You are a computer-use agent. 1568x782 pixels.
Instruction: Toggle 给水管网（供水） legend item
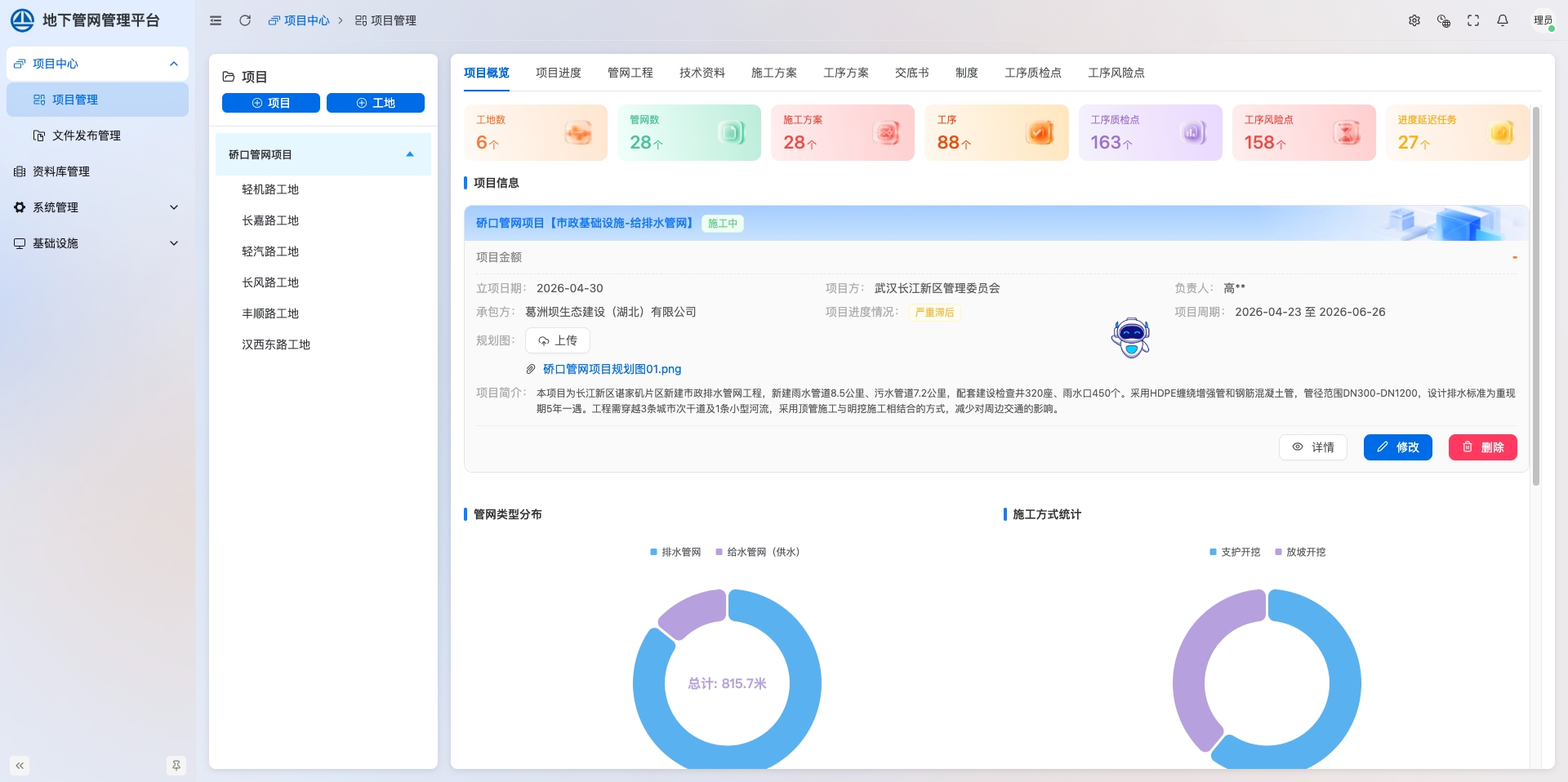[758, 553]
